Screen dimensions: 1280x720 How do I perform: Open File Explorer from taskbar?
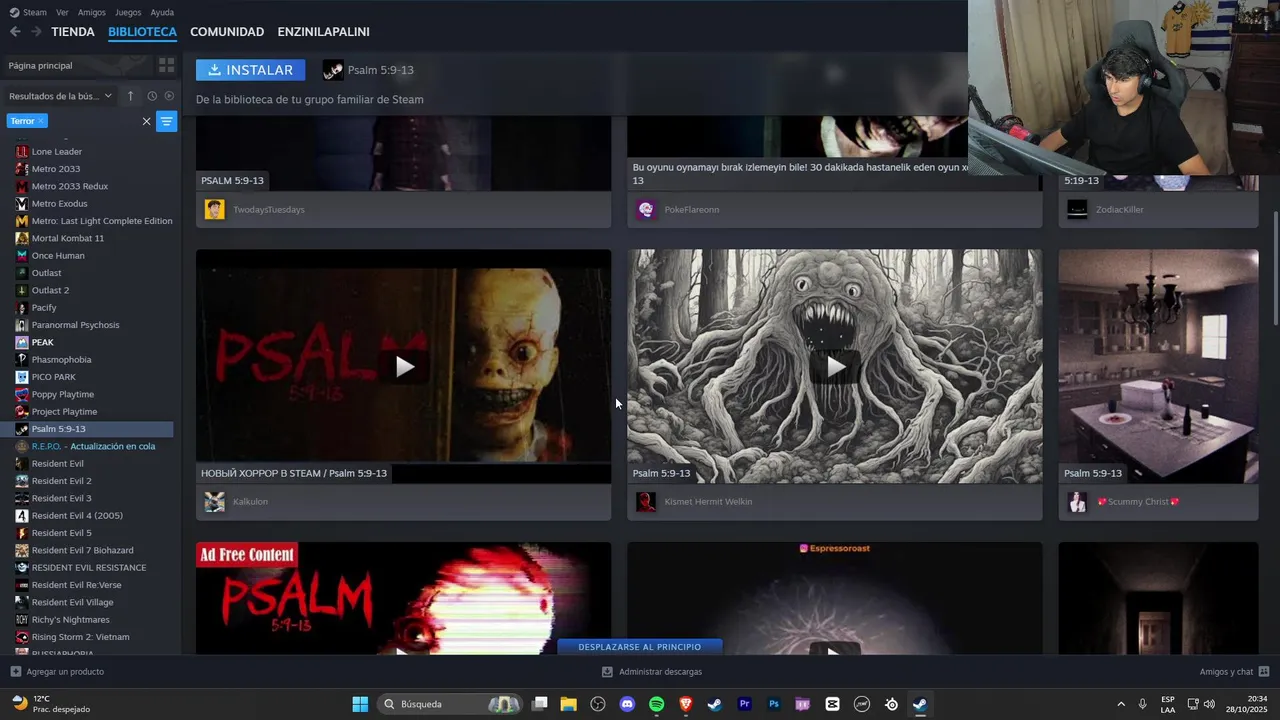568,704
